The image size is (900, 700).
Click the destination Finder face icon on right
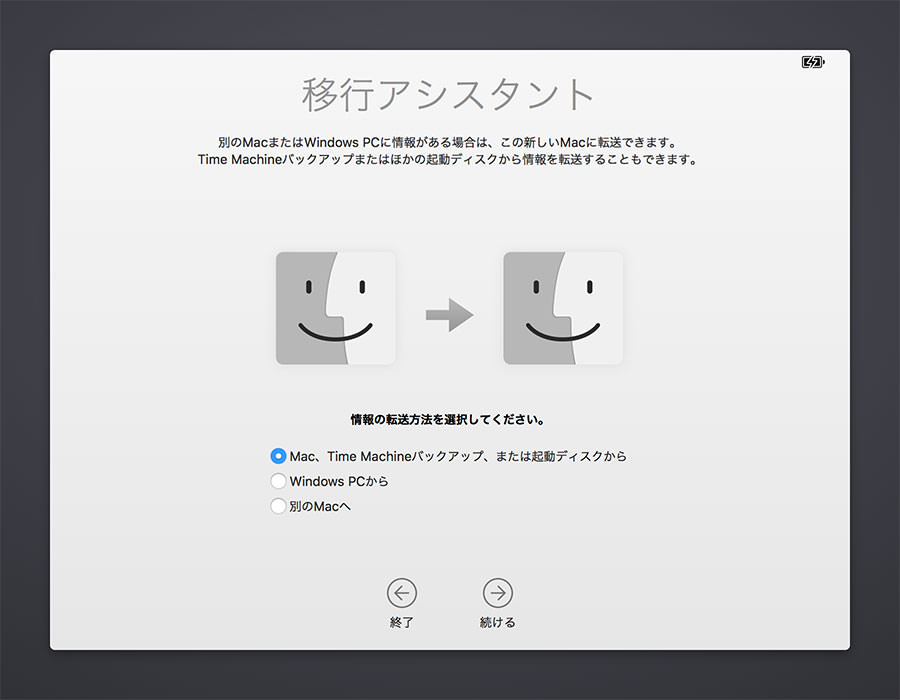pyautogui.click(x=563, y=308)
